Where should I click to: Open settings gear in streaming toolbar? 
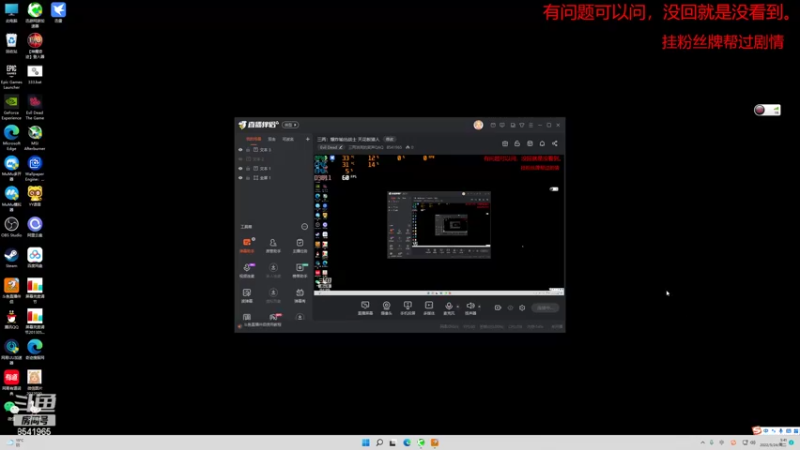tap(522, 308)
